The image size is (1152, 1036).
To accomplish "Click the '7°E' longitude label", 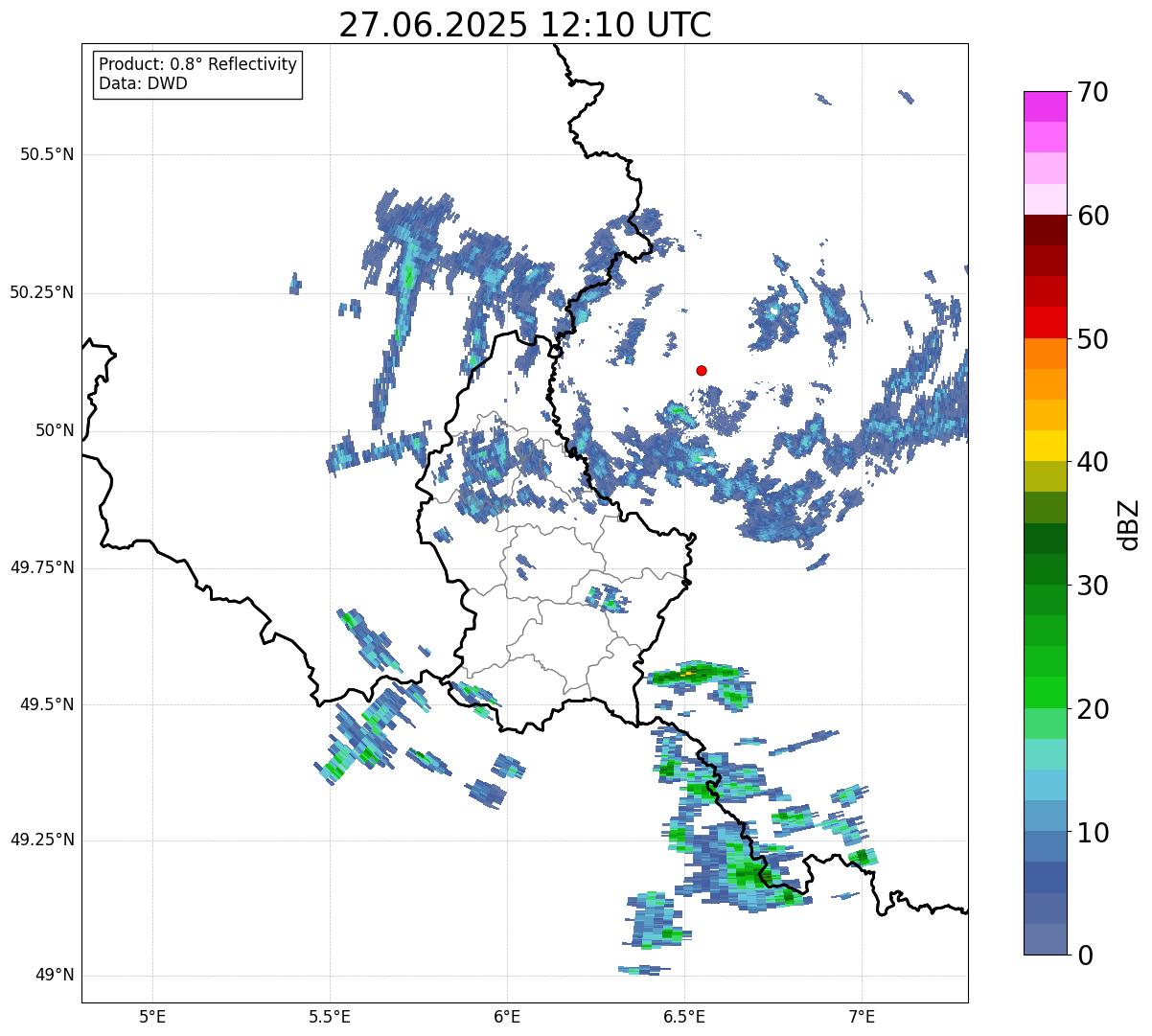I will (863, 1016).
